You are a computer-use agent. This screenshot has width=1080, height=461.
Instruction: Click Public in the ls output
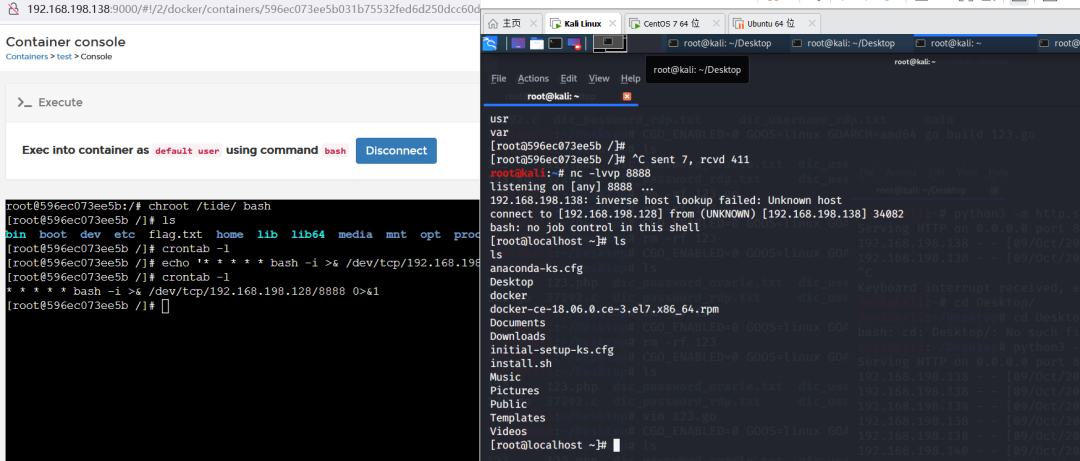[508, 404]
